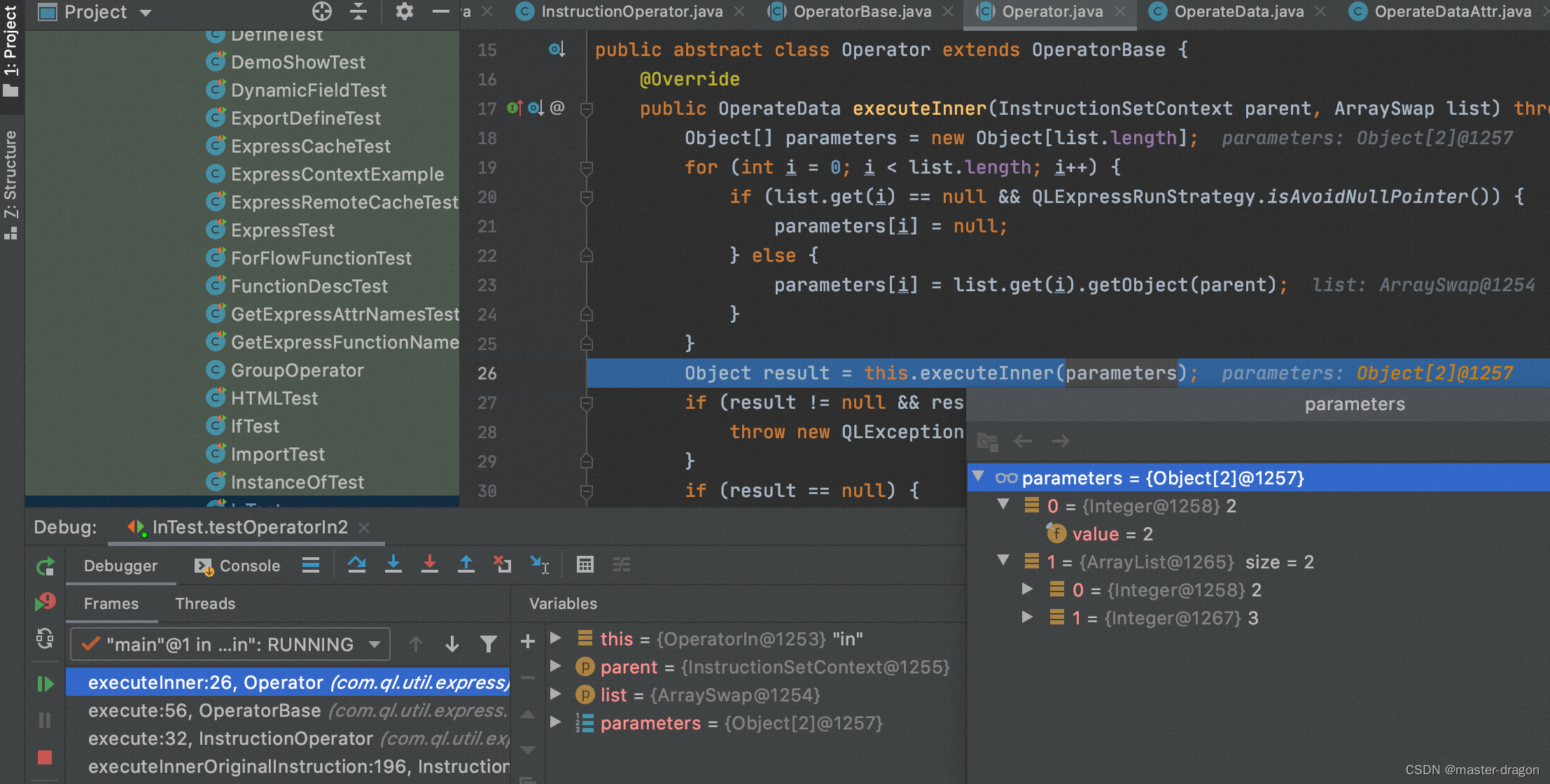The height and width of the screenshot is (784, 1550).
Task: Open the Operator.java editor tab
Action: point(1049,12)
